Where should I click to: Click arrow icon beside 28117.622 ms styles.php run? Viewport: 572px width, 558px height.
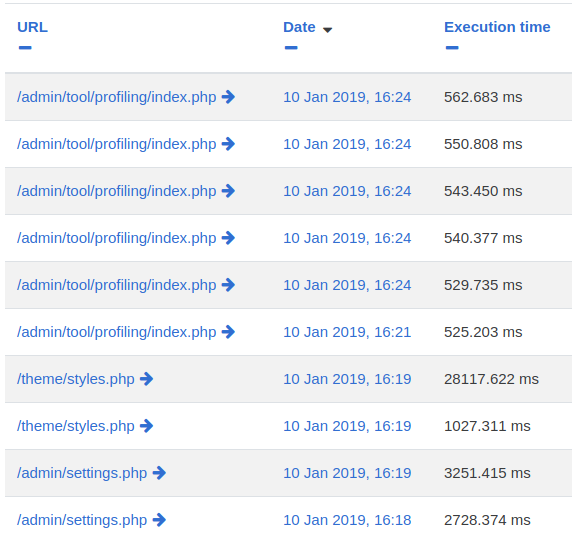click(x=147, y=379)
